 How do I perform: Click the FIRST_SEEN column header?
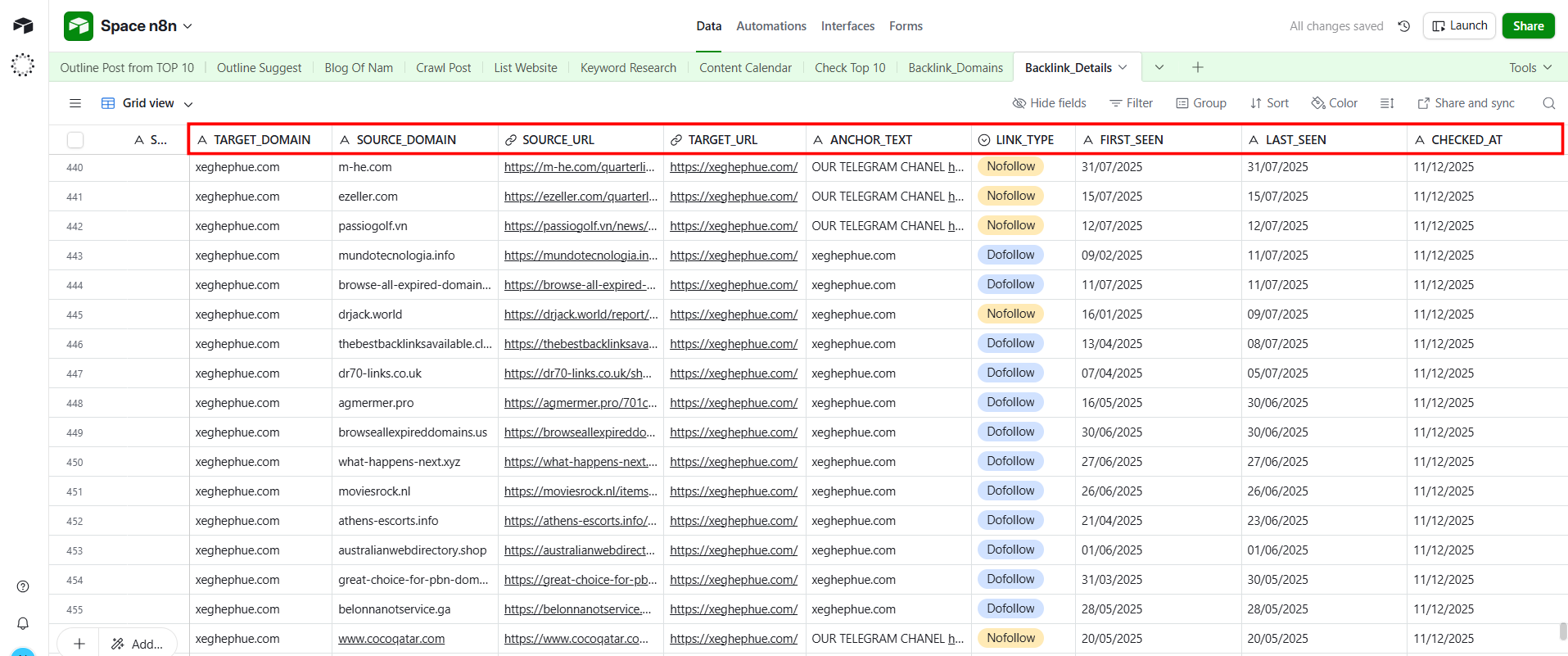click(1159, 140)
